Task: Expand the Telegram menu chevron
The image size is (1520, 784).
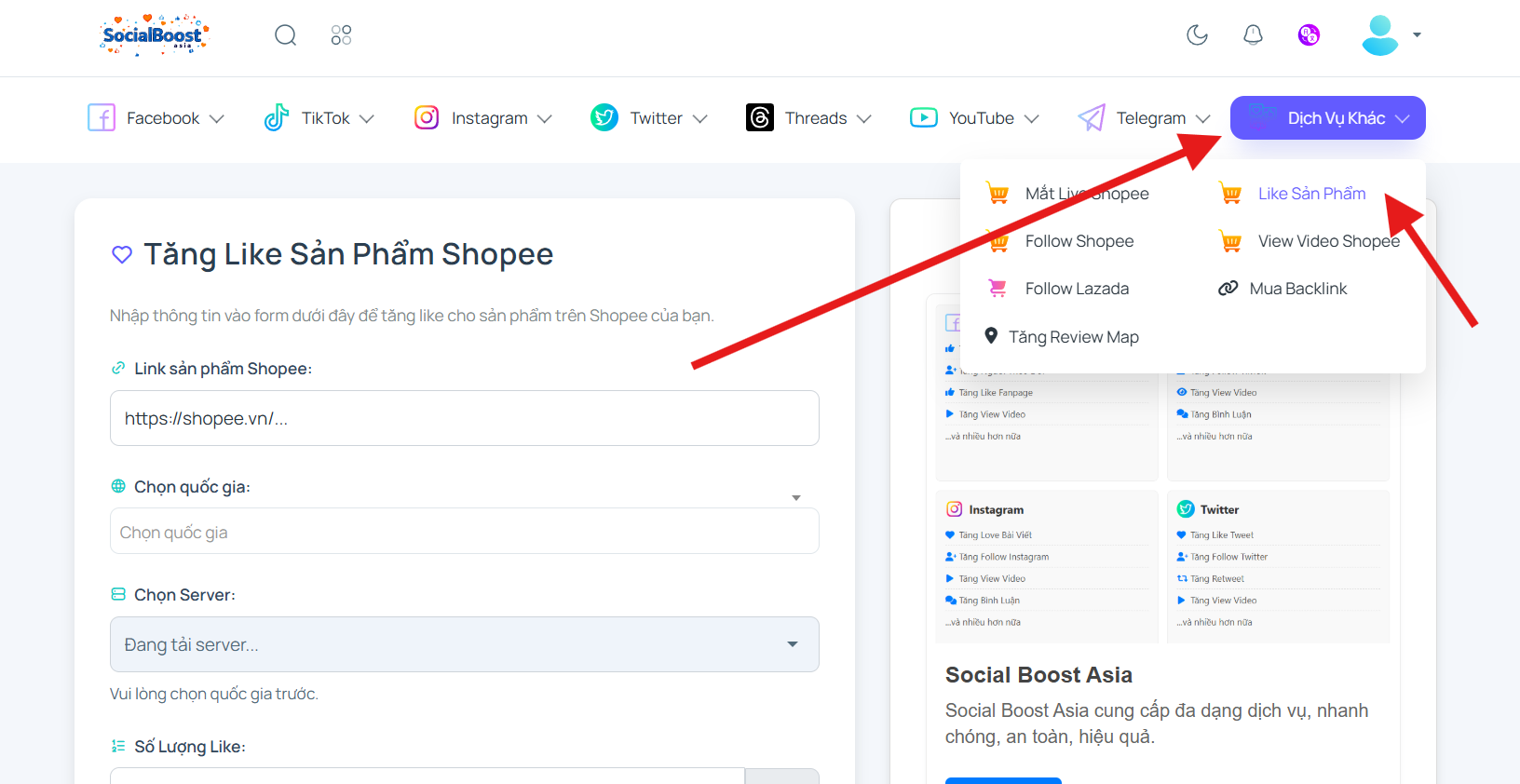Action: (x=1203, y=119)
